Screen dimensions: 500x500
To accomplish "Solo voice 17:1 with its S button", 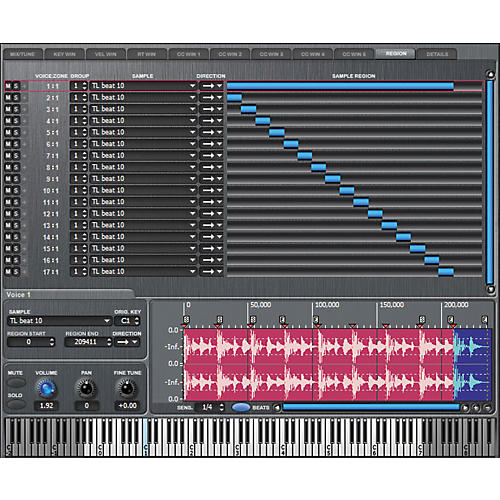I will (16, 272).
